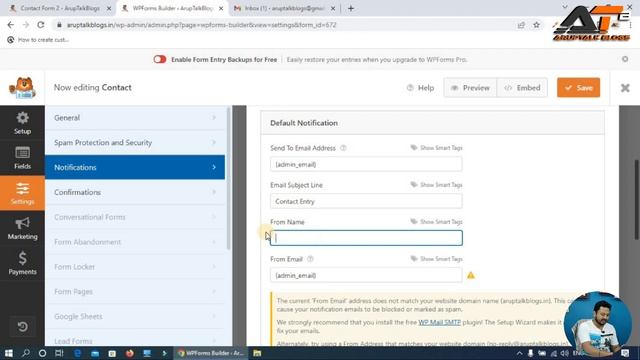Click the help icon beside From Email
Image resolution: width=640 pixels, height=360 pixels.
click(310, 259)
